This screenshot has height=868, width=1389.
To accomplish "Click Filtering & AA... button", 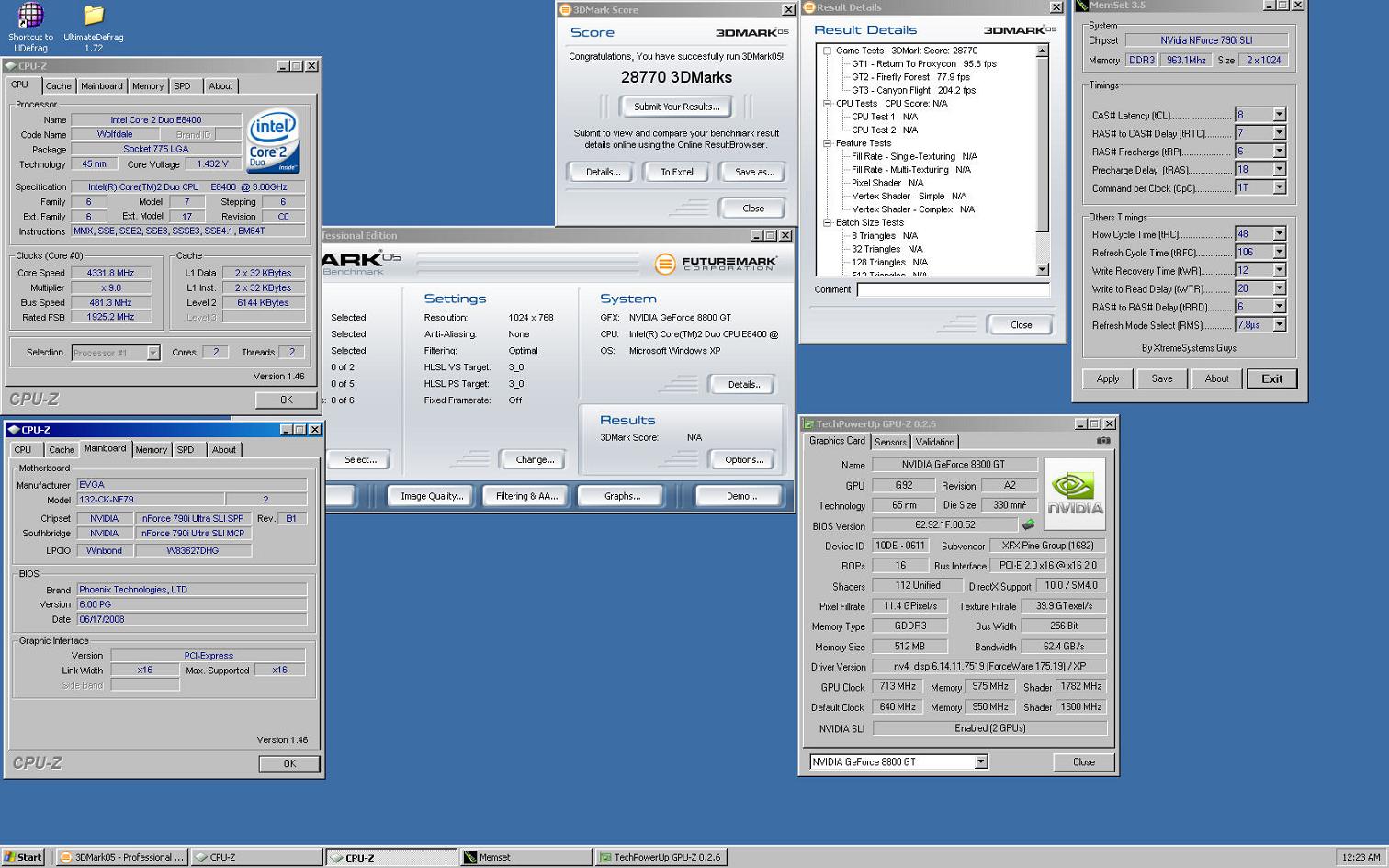I will click(526, 496).
